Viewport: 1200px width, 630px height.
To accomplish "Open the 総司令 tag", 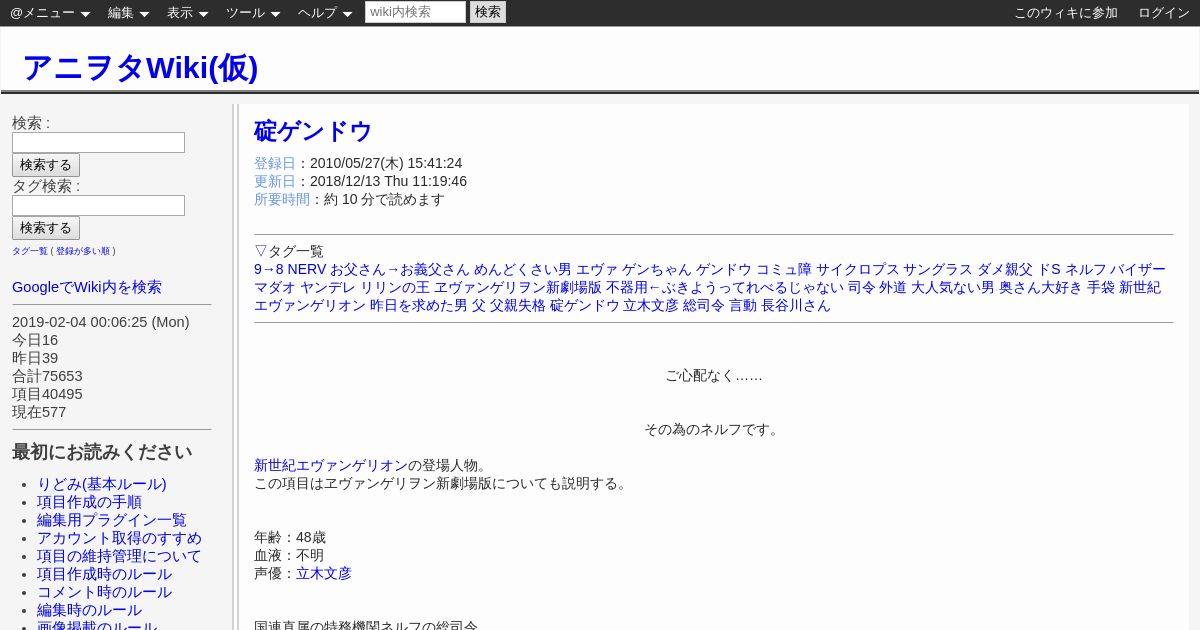I will pos(704,305).
